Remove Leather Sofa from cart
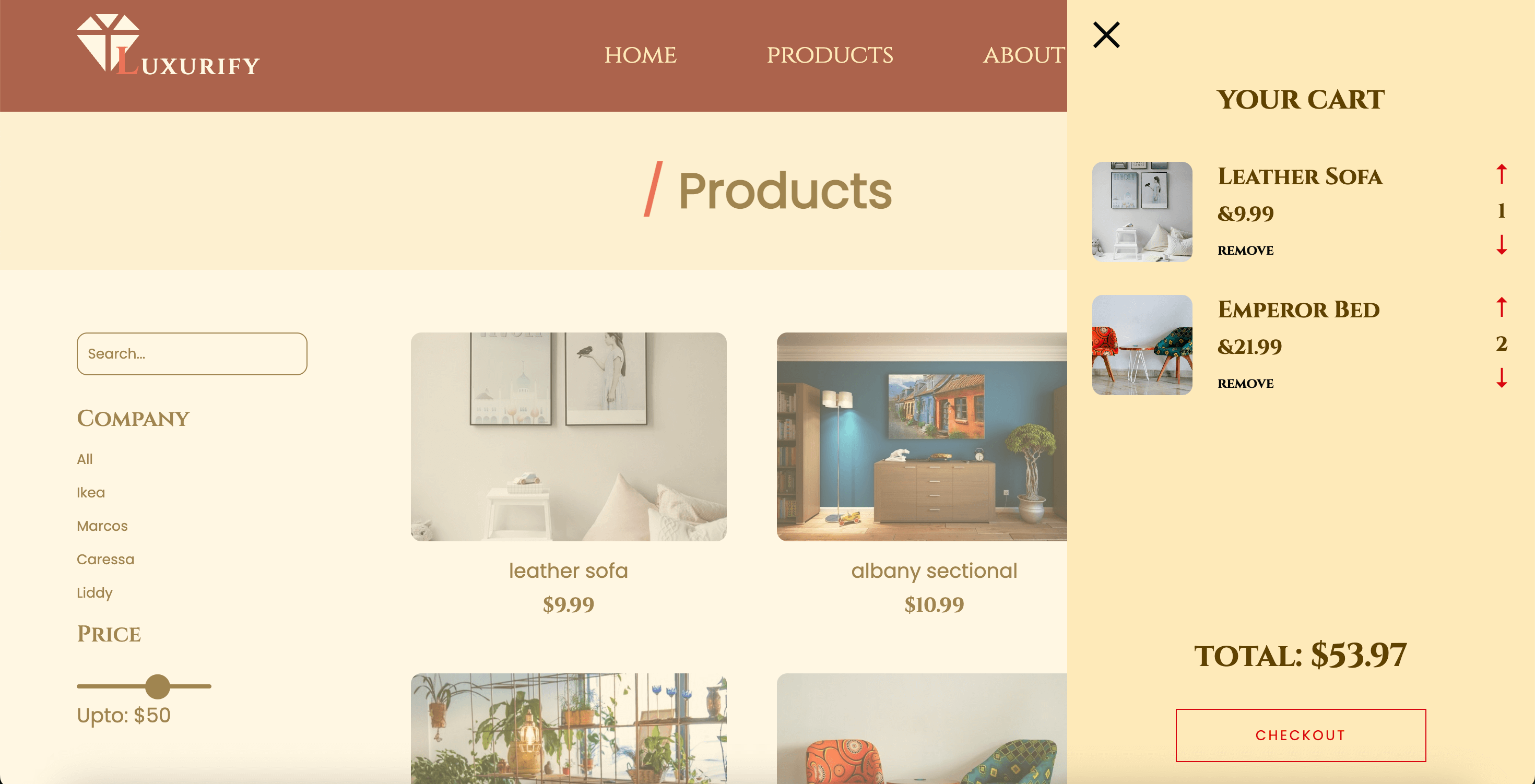 [x=1245, y=250]
